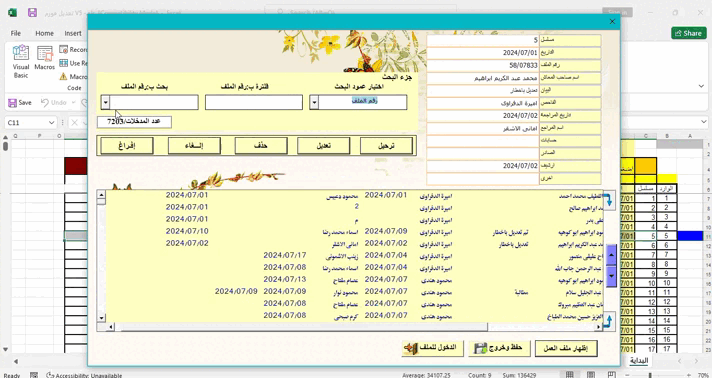This screenshot has width=712, height=378.
Task: Click the الفترة برقم الملف input field
Action: tap(254, 102)
